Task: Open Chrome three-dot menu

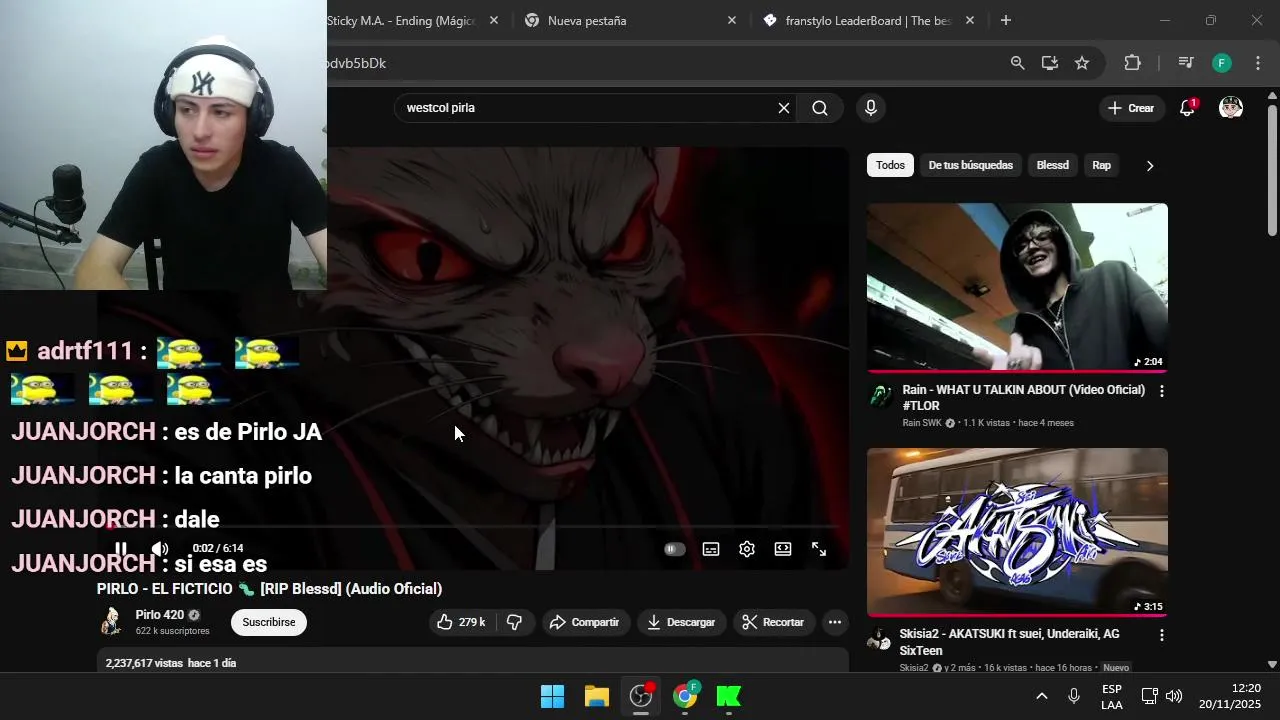Action: pyautogui.click(x=1258, y=63)
